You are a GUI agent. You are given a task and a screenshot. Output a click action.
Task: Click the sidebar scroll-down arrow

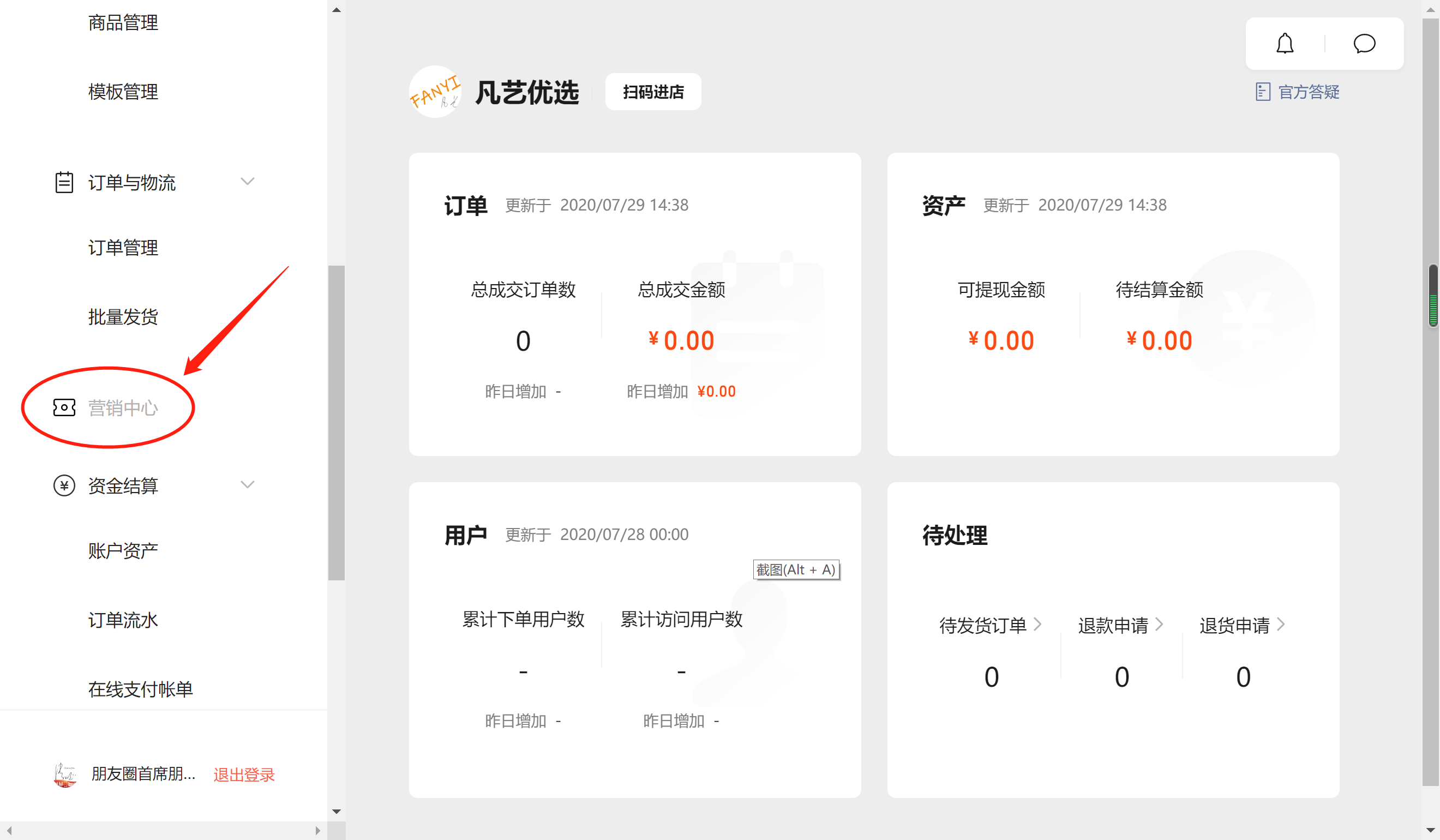[336, 811]
